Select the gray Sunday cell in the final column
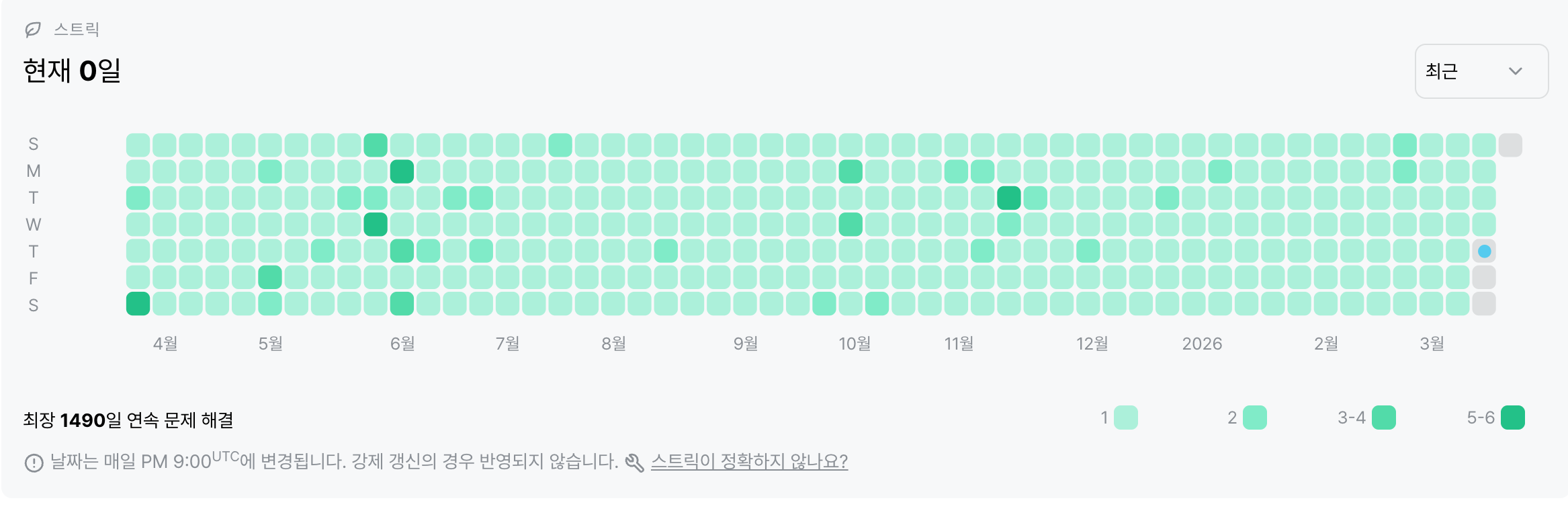Screen dimensions: 1568x515 pyautogui.click(x=1510, y=145)
